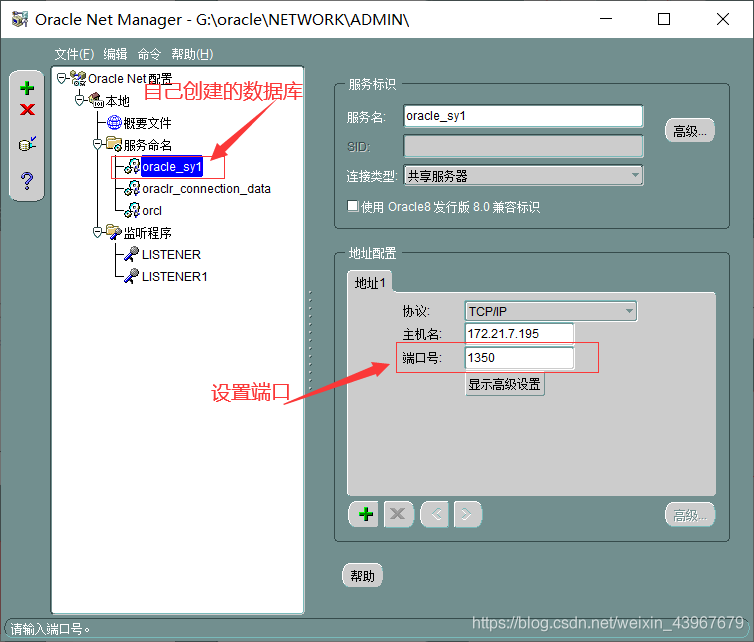The width and height of the screenshot is (754, 642).
Task: Select the 地址1 tab
Action: (x=370, y=283)
